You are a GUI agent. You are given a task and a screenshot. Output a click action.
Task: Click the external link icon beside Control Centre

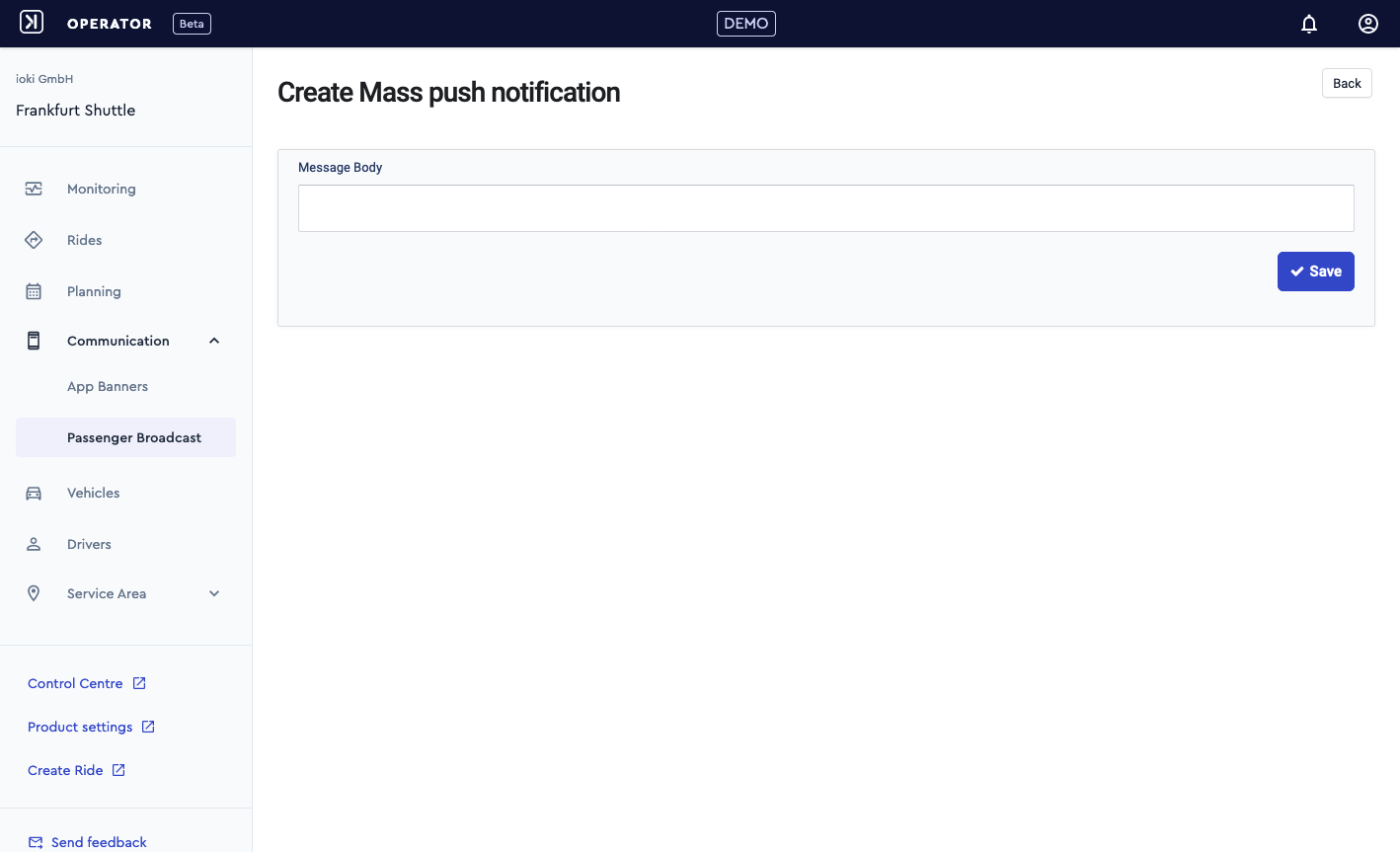pyautogui.click(x=139, y=683)
